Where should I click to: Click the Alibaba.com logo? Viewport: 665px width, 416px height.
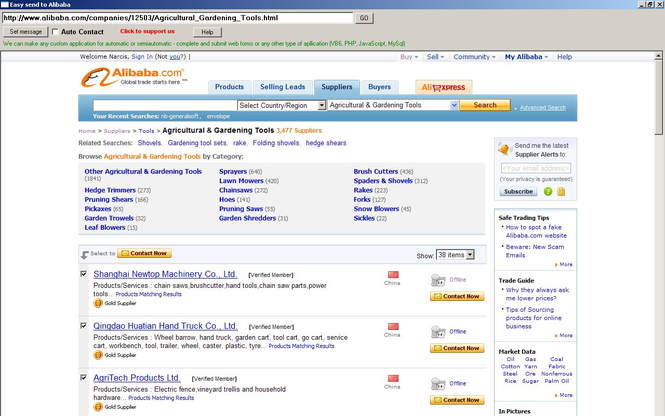point(134,77)
